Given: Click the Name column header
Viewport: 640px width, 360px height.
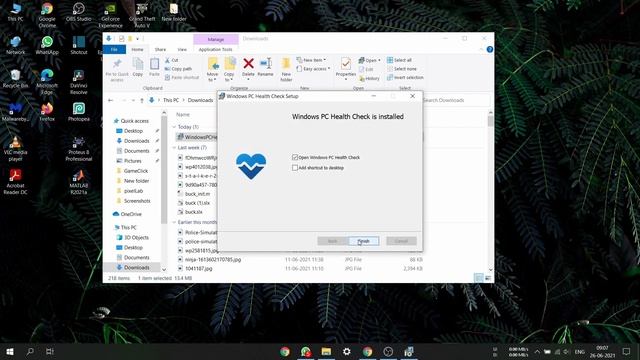Looking at the screenshot, I should tap(182, 114).
